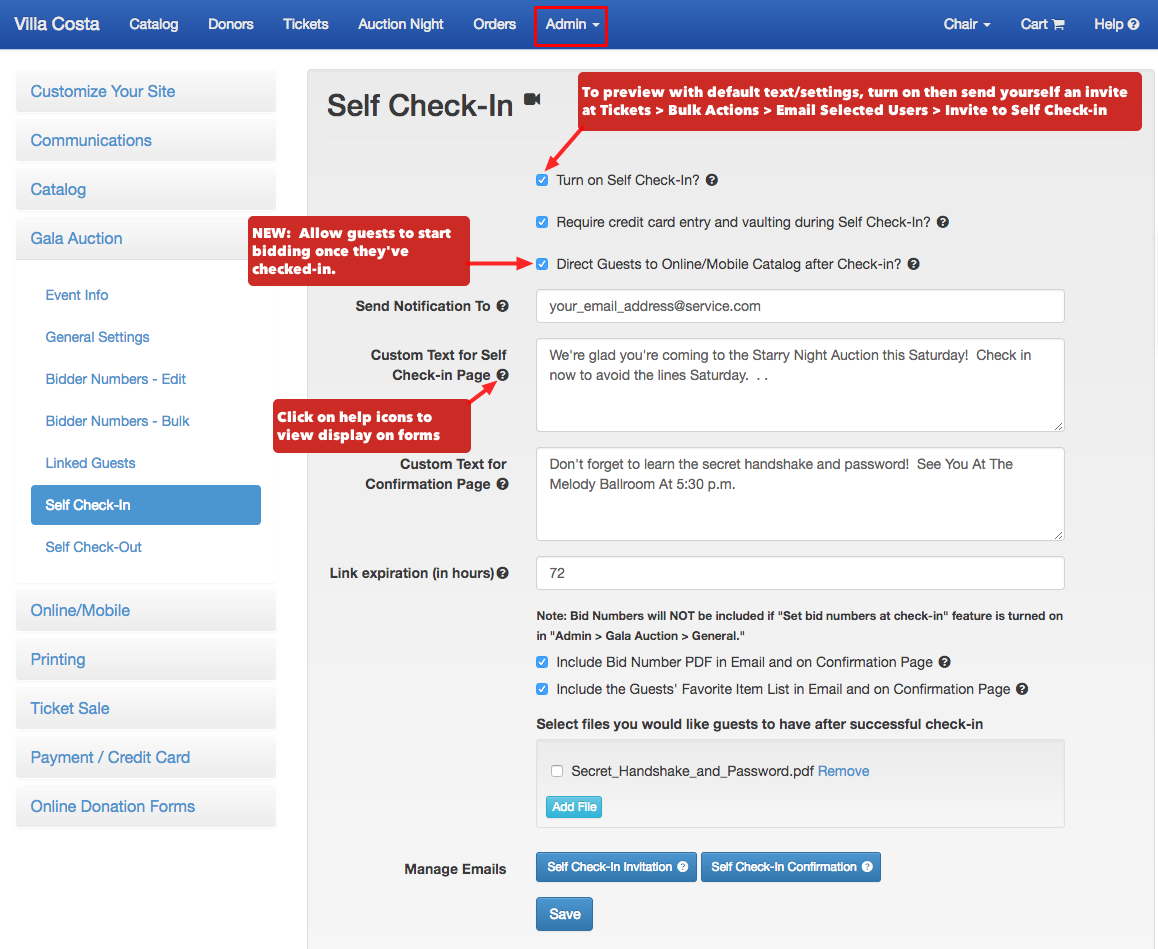Focus Custom Text for Confirmation Page textarea
The height and width of the screenshot is (949, 1158).
coord(800,494)
